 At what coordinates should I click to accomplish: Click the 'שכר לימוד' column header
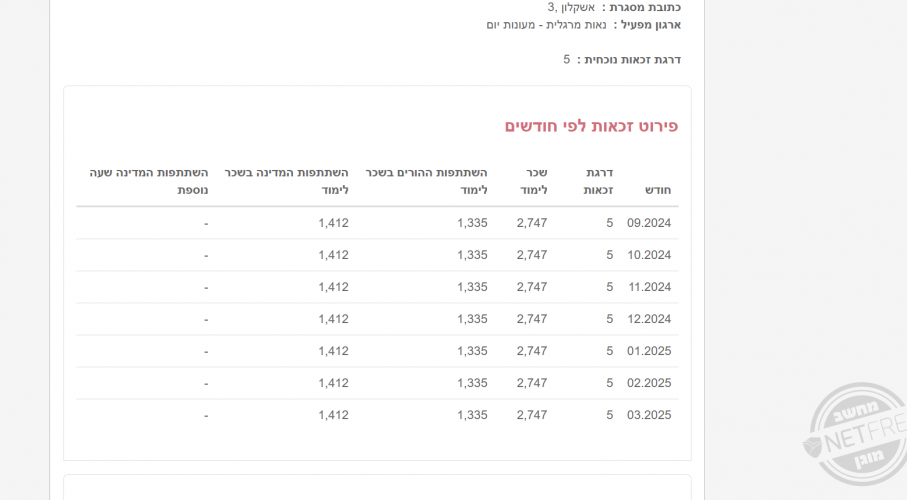click(534, 181)
